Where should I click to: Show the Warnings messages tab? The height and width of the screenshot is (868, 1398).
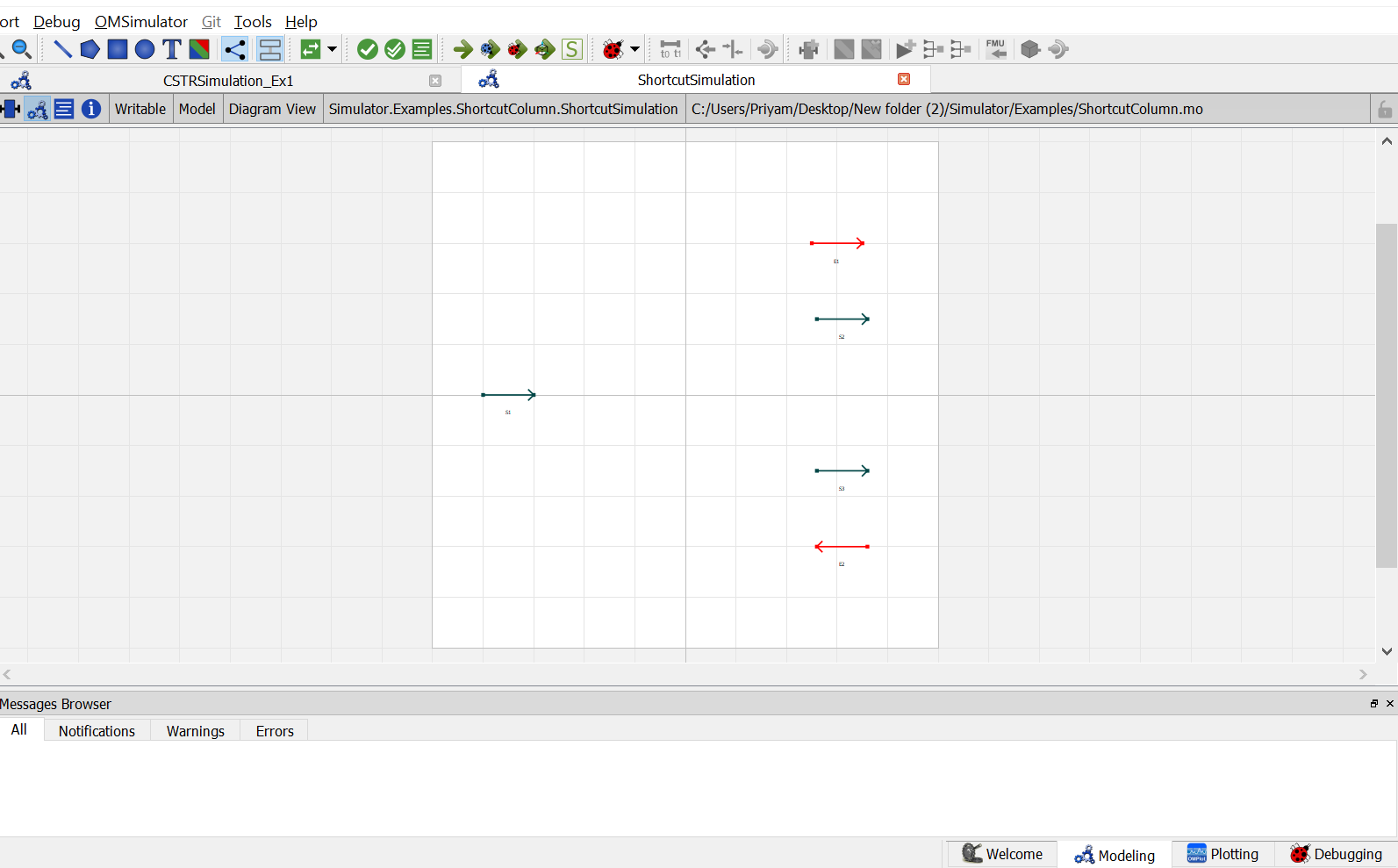(196, 731)
